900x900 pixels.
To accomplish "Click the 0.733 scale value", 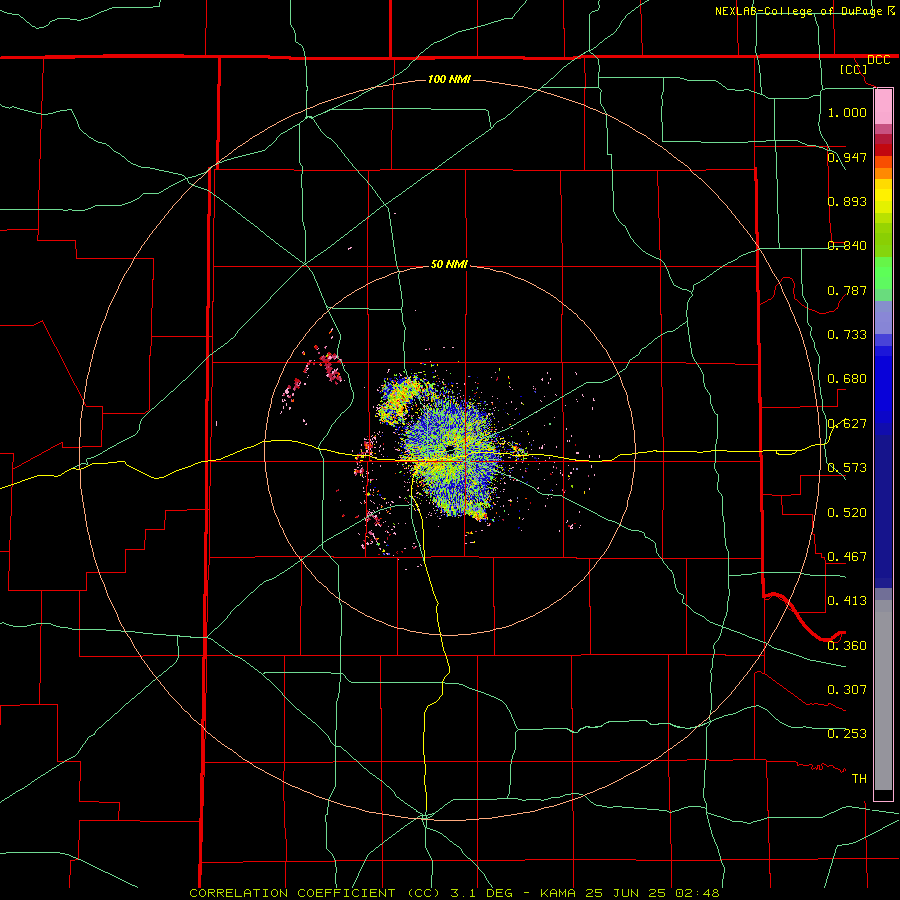I will pyautogui.click(x=847, y=334).
